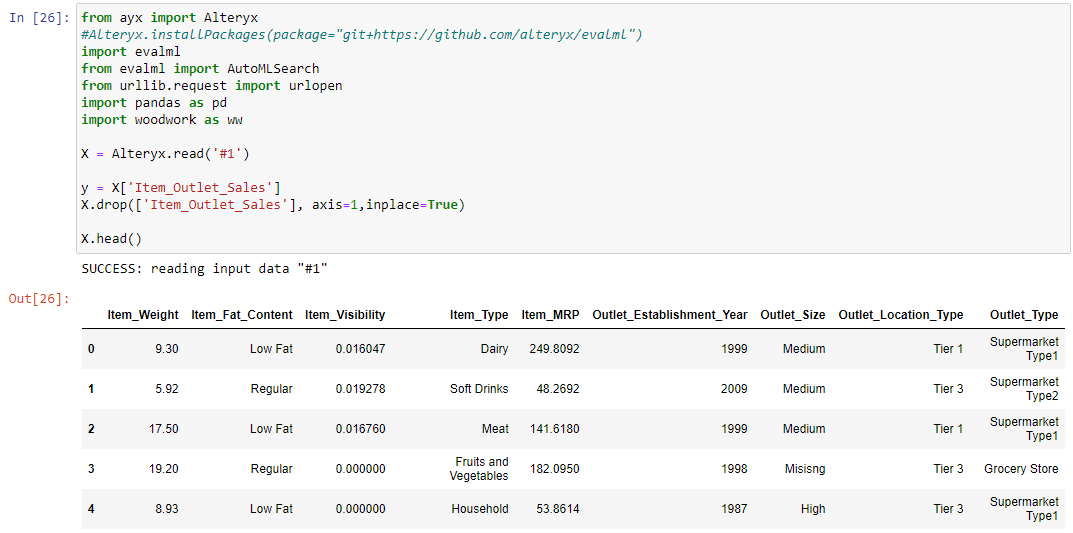This screenshot has width=1073, height=533.
Task: Click the Item_Type column header
Action: [479, 315]
